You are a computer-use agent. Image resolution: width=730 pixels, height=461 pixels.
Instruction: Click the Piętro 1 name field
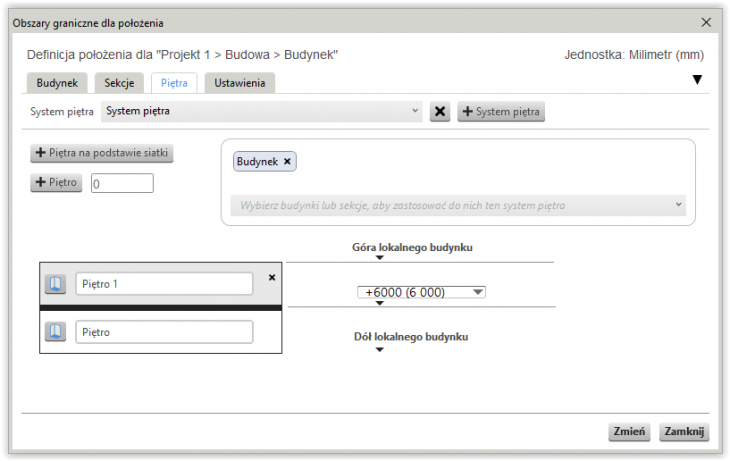point(164,284)
